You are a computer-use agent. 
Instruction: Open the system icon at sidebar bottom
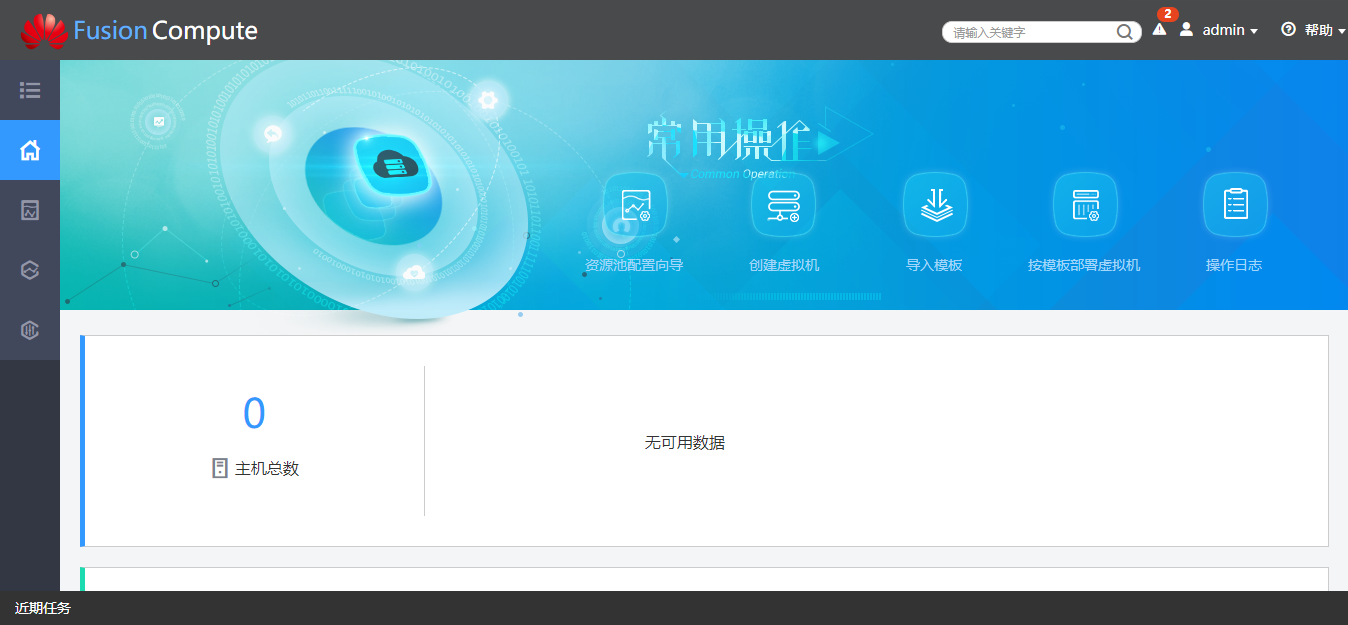click(x=29, y=330)
